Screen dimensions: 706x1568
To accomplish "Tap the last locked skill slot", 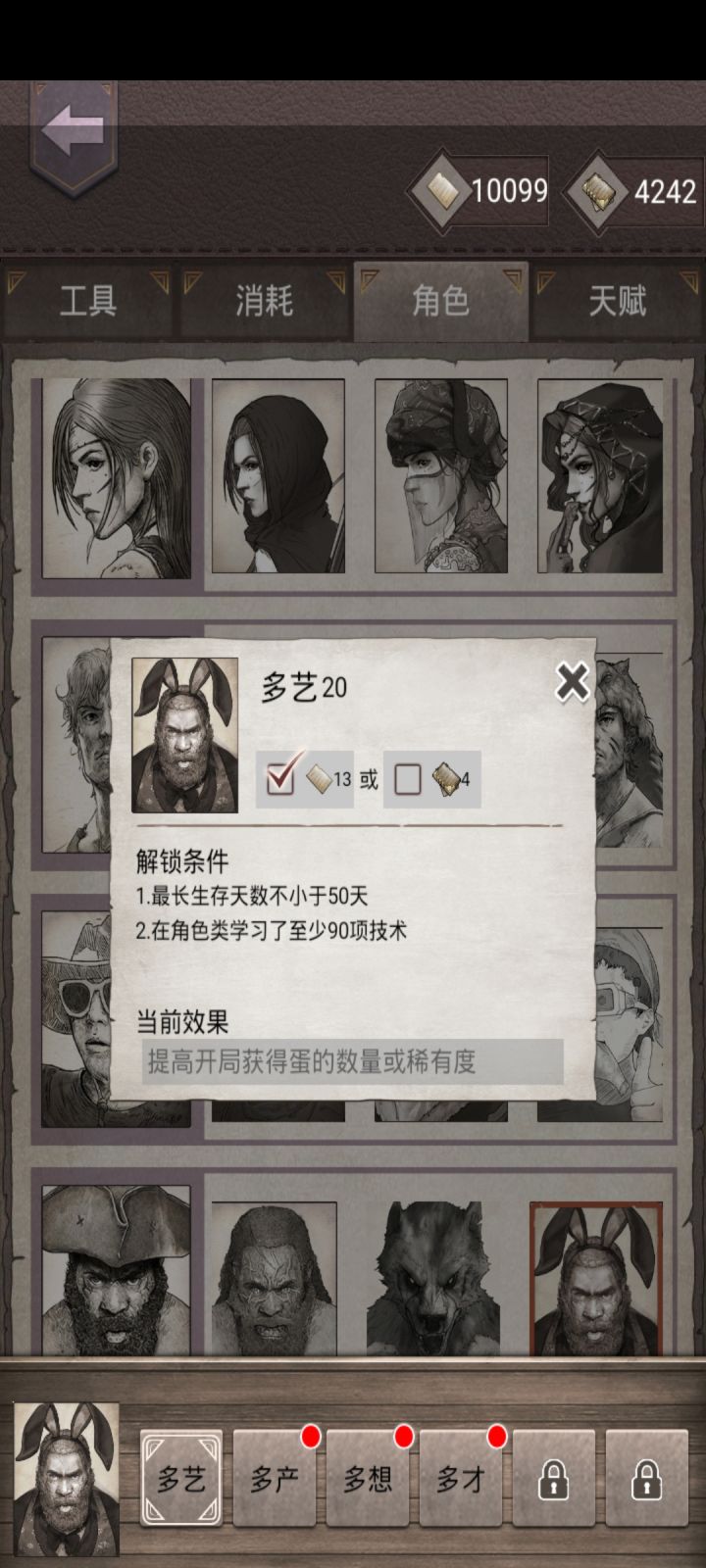I will [647, 1478].
